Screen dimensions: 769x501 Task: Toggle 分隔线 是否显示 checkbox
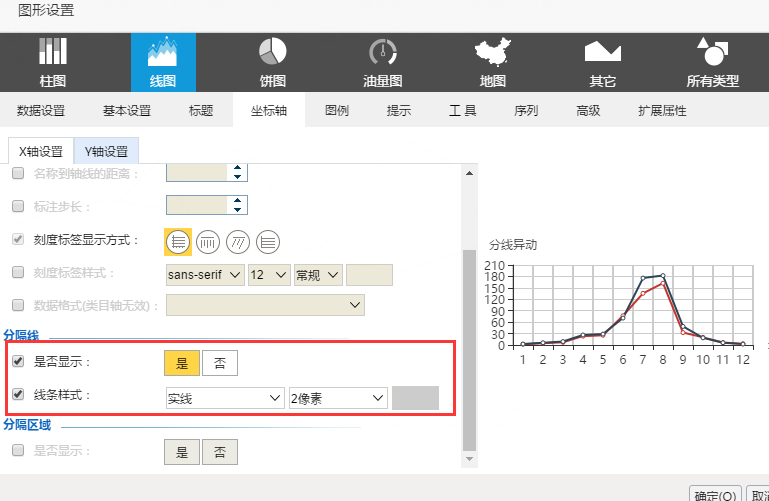(x=18, y=361)
